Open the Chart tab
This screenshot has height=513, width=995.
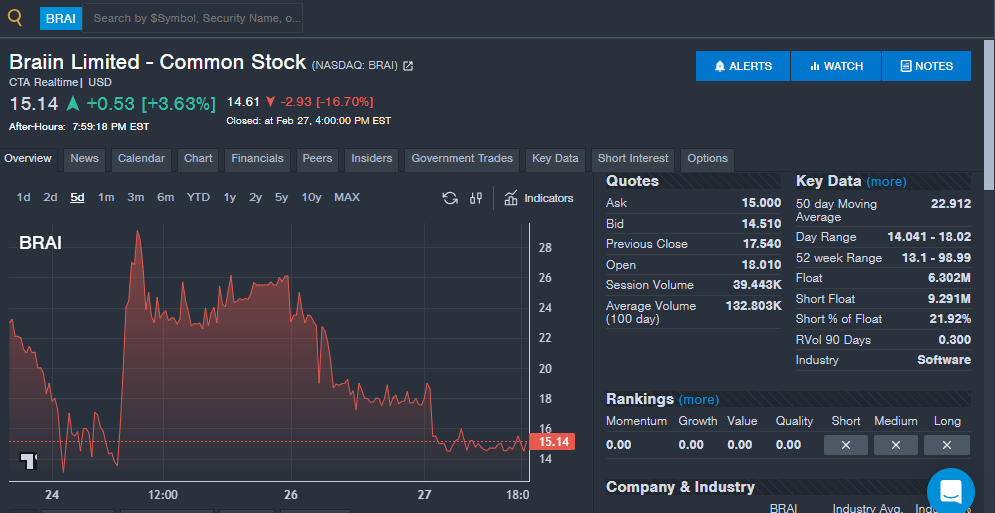198,159
